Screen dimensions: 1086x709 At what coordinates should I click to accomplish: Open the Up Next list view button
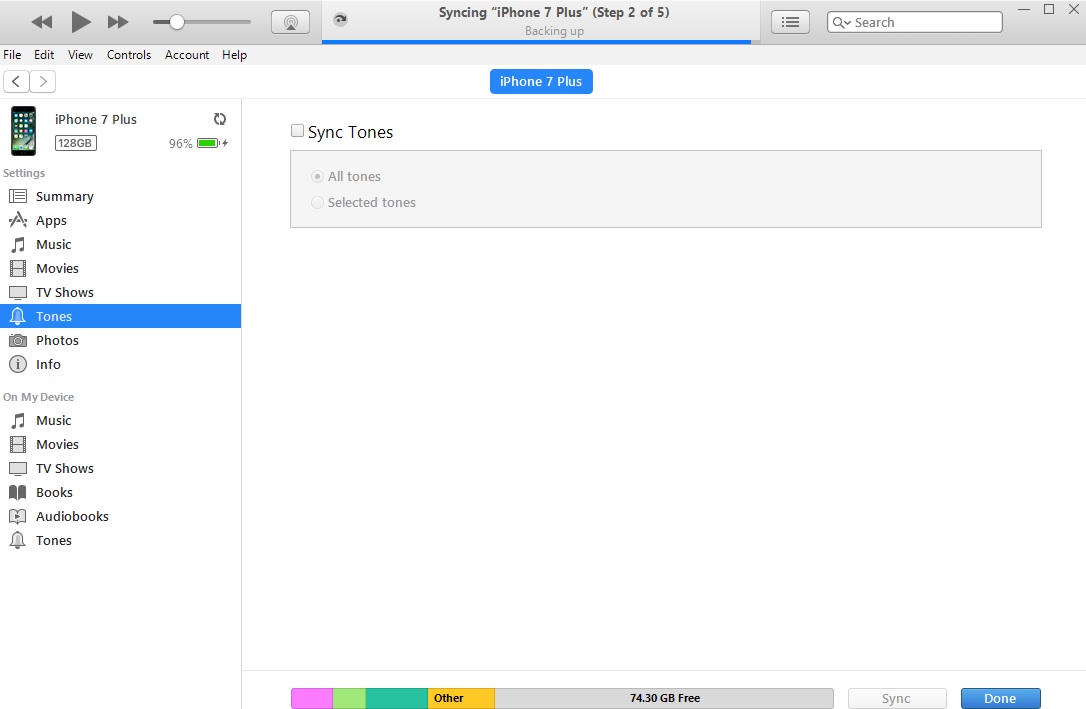tap(790, 22)
